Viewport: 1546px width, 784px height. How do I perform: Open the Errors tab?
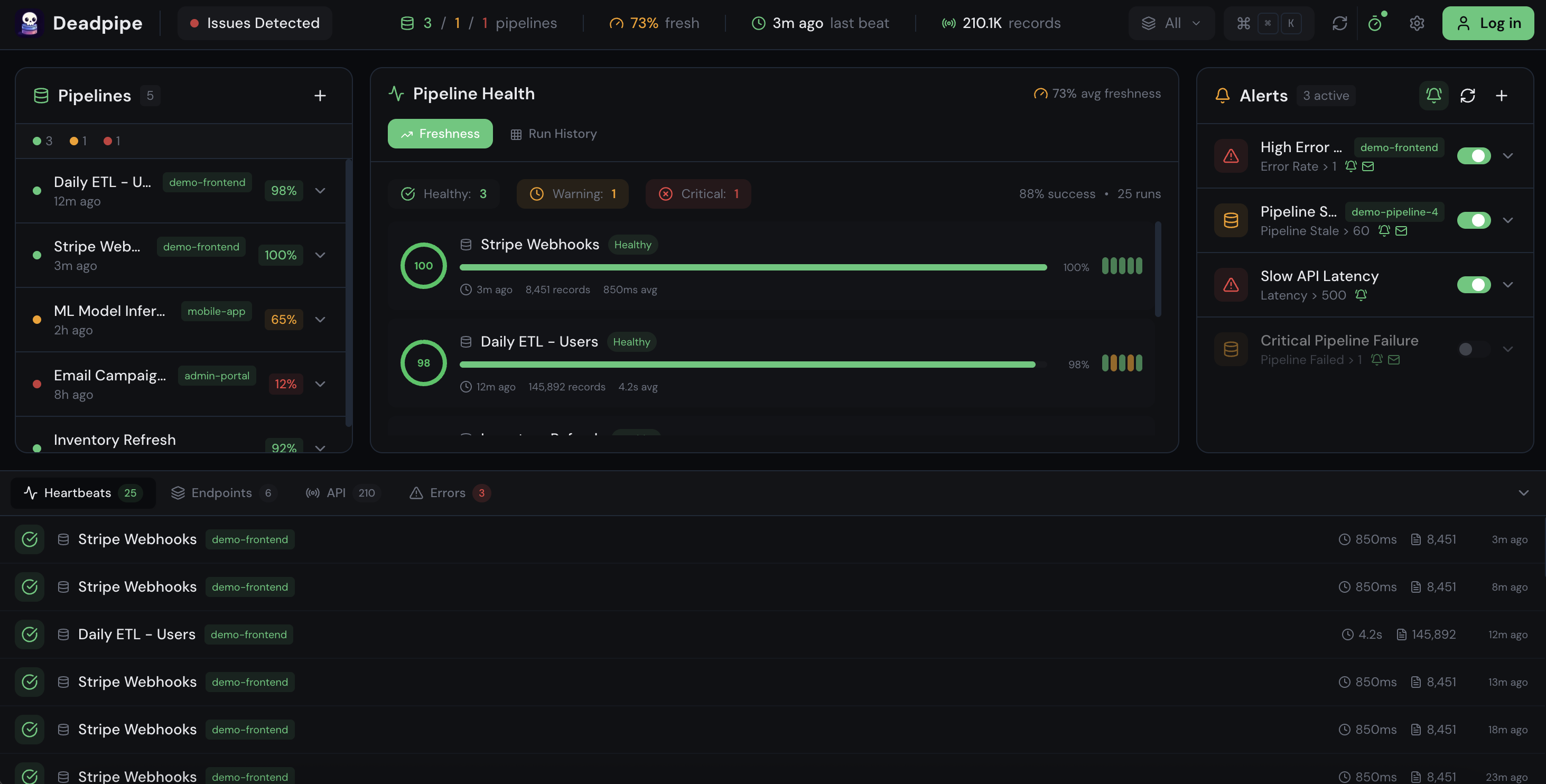(x=448, y=492)
